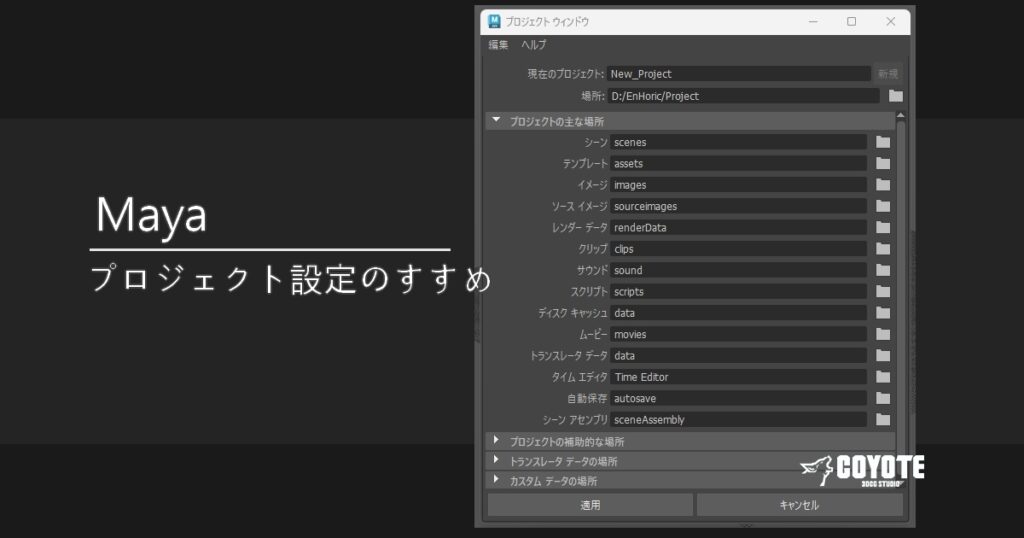
Task: Click the clips input field
Action: coord(739,249)
